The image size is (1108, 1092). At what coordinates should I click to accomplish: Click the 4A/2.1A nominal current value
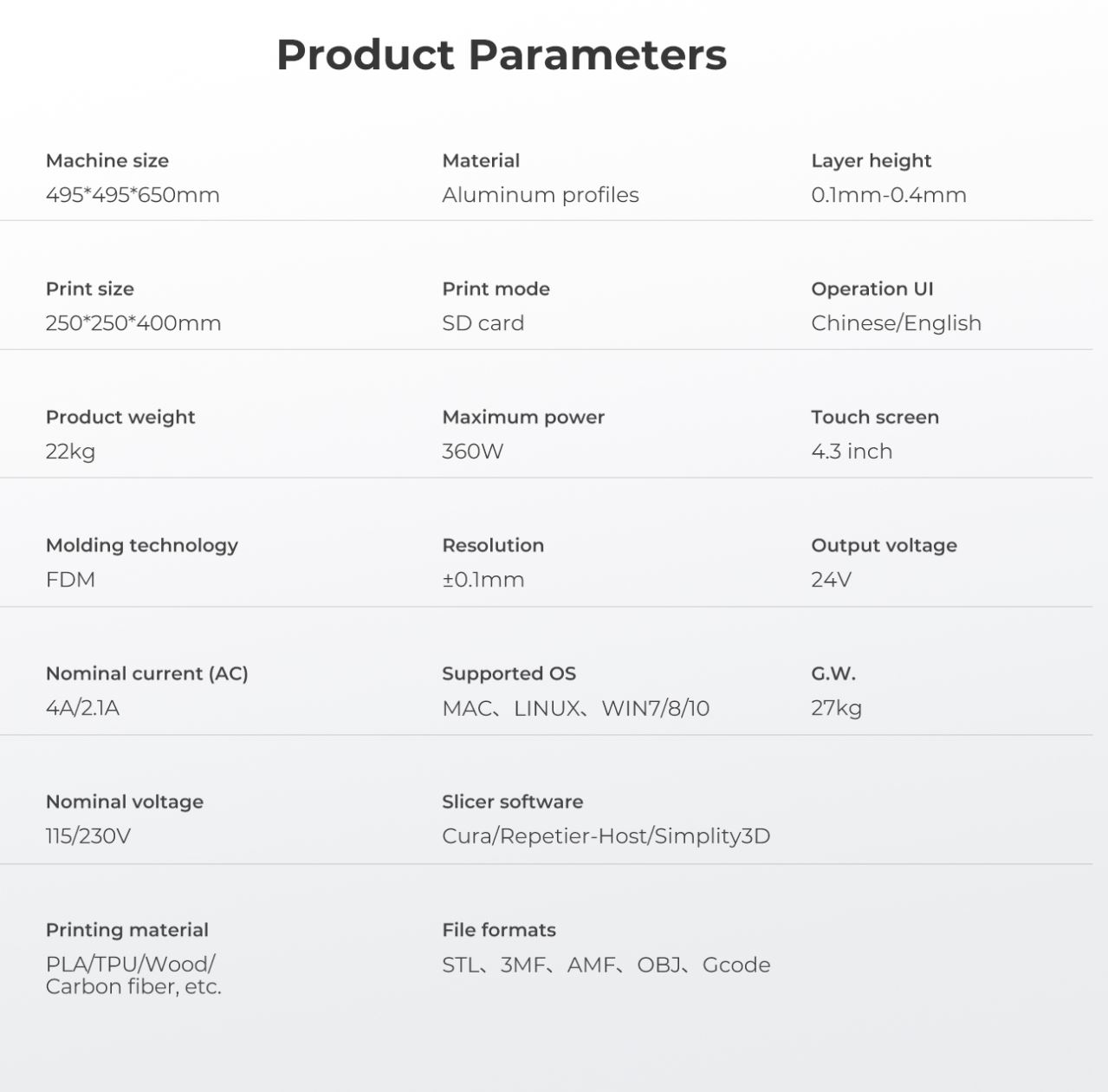(82, 708)
